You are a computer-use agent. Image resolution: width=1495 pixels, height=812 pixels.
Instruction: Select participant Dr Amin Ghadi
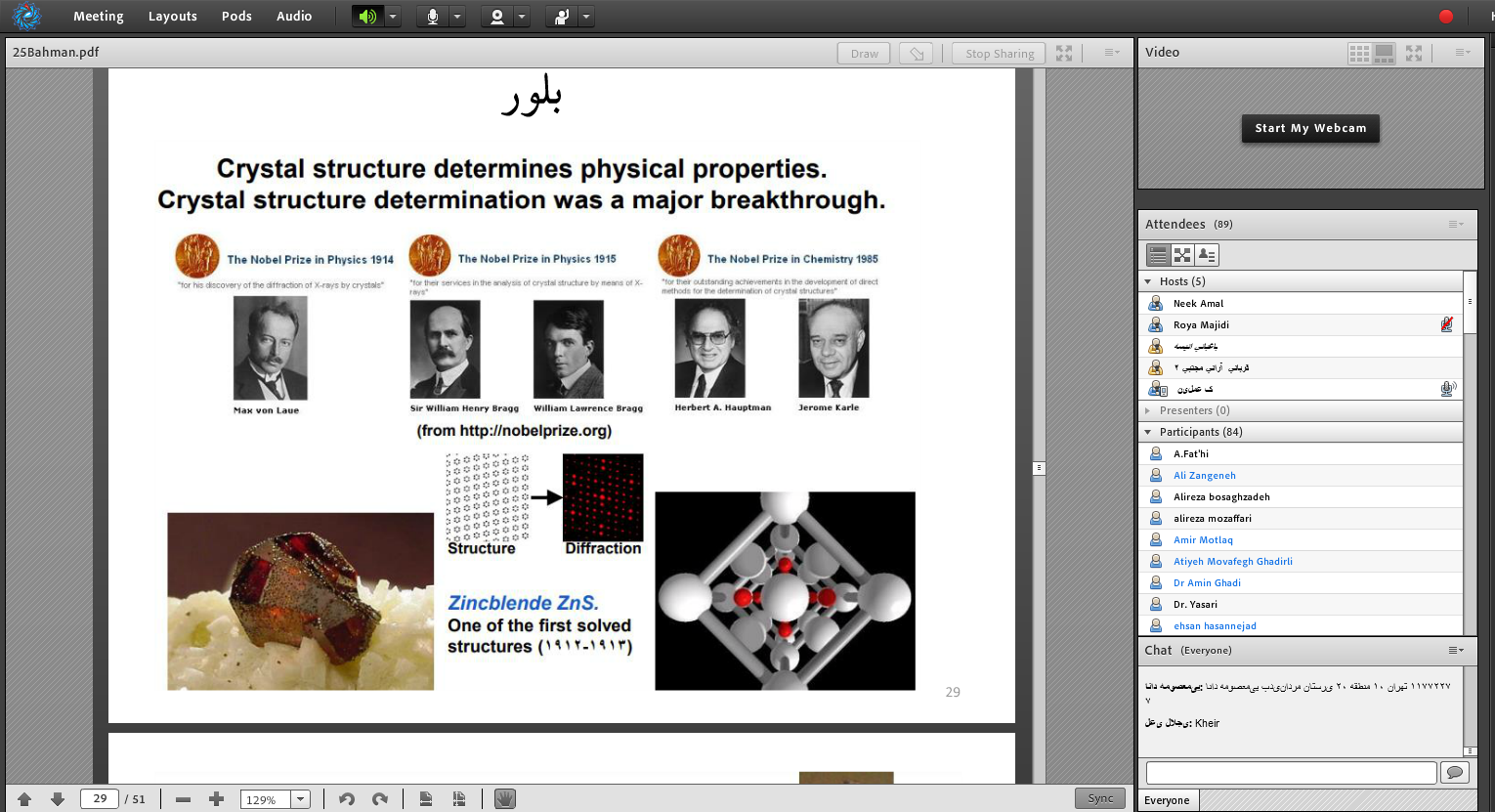(x=1302, y=582)
